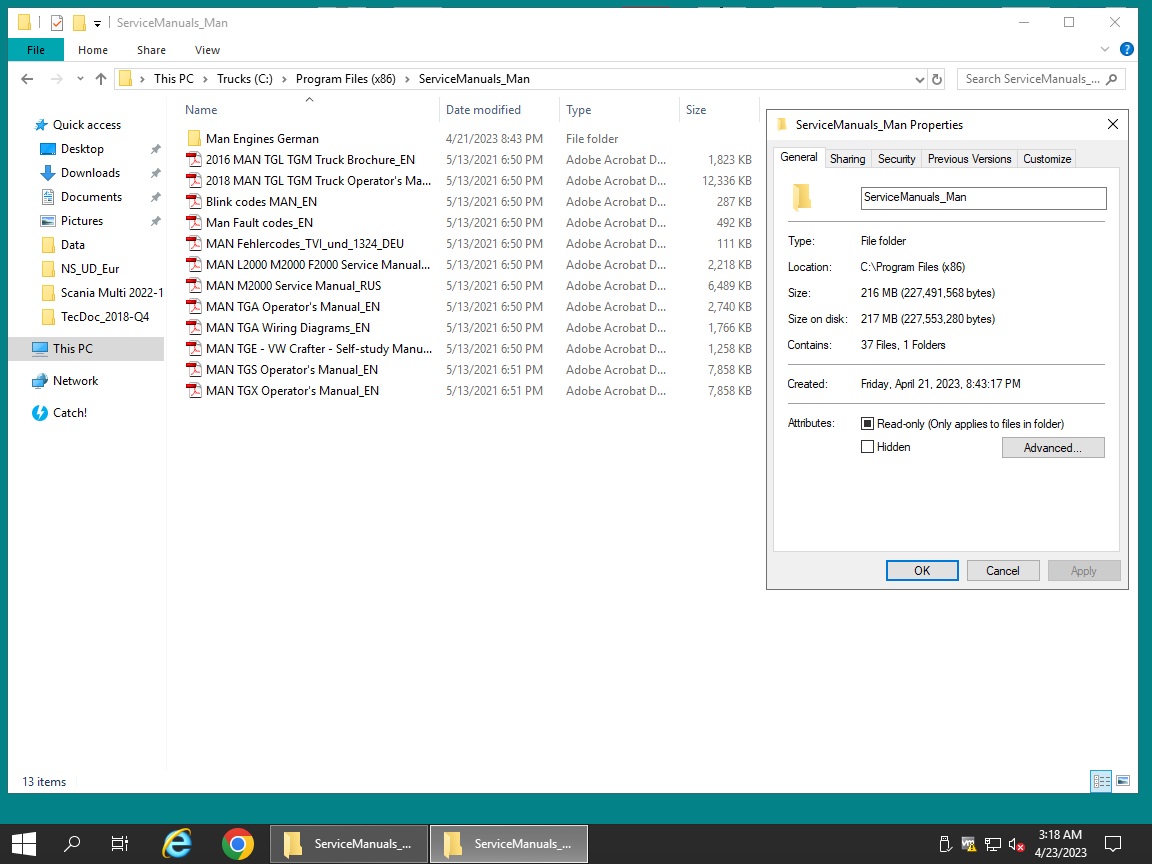Sort by Size column header

coord(719,109)
